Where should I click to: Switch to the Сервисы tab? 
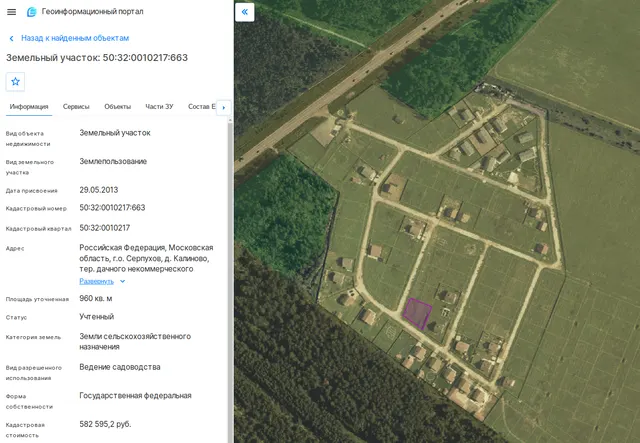(76, 107)
